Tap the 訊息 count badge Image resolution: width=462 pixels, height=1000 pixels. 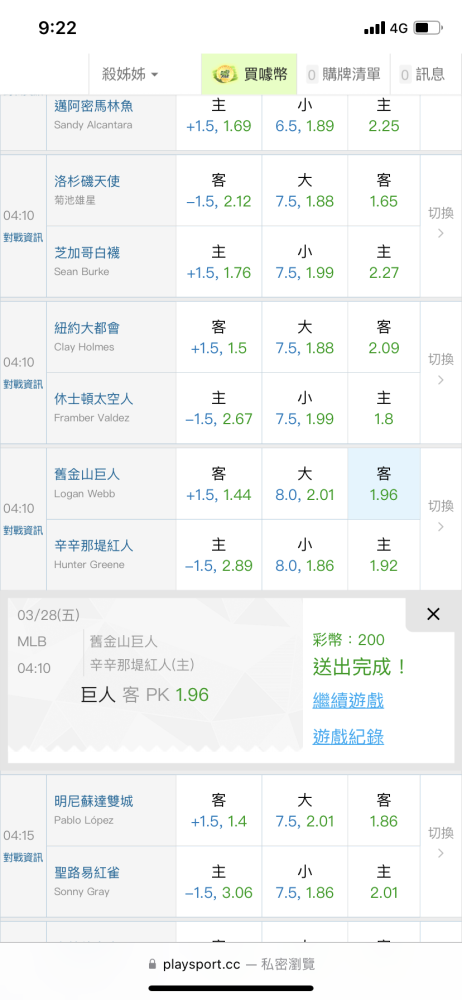(405, 75)
